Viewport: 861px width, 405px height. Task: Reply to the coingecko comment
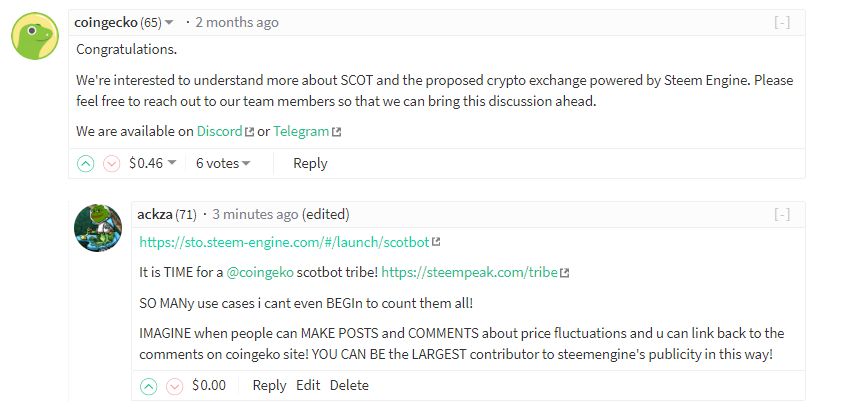click(x=310, y=163)
